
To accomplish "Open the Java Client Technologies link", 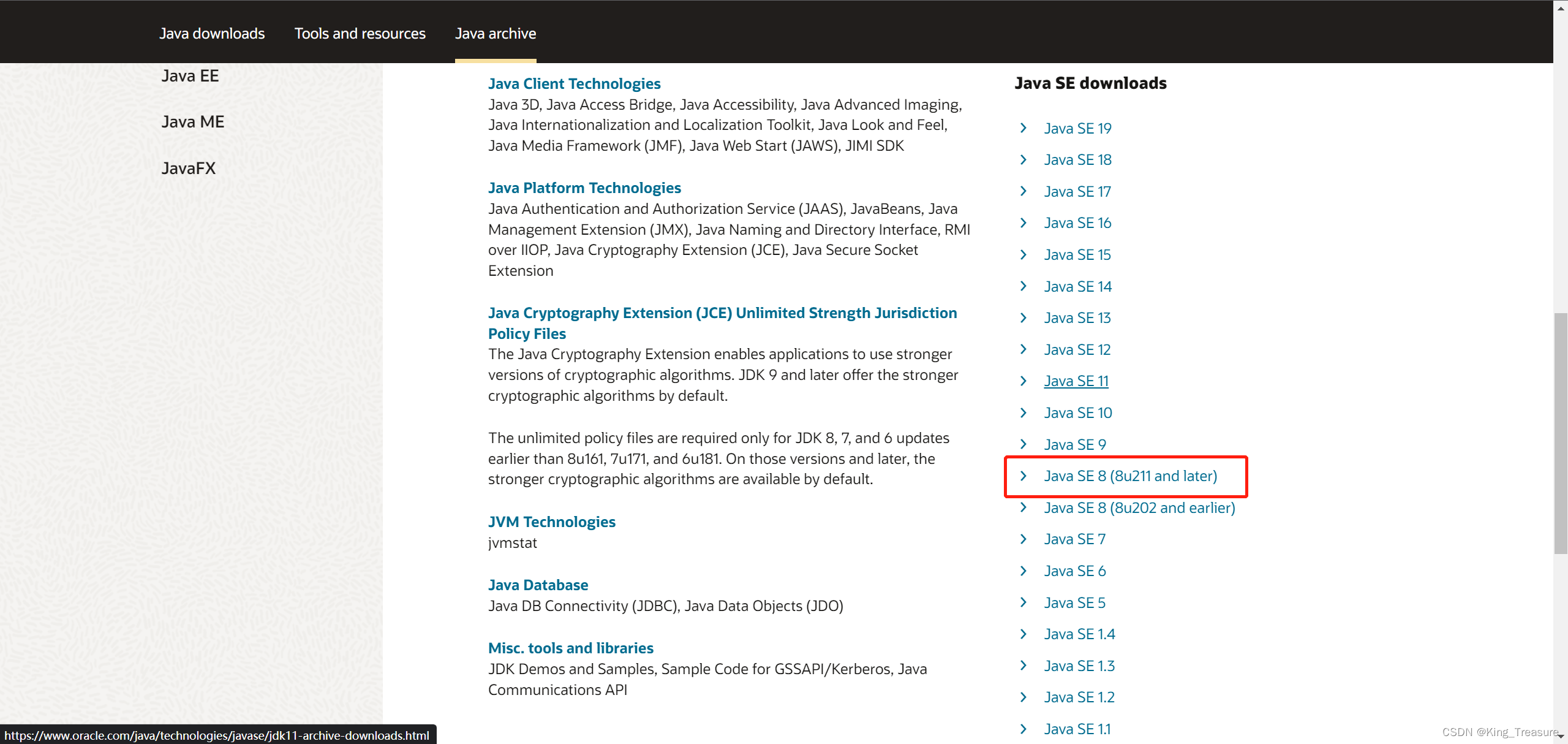I will pos(575,84).
